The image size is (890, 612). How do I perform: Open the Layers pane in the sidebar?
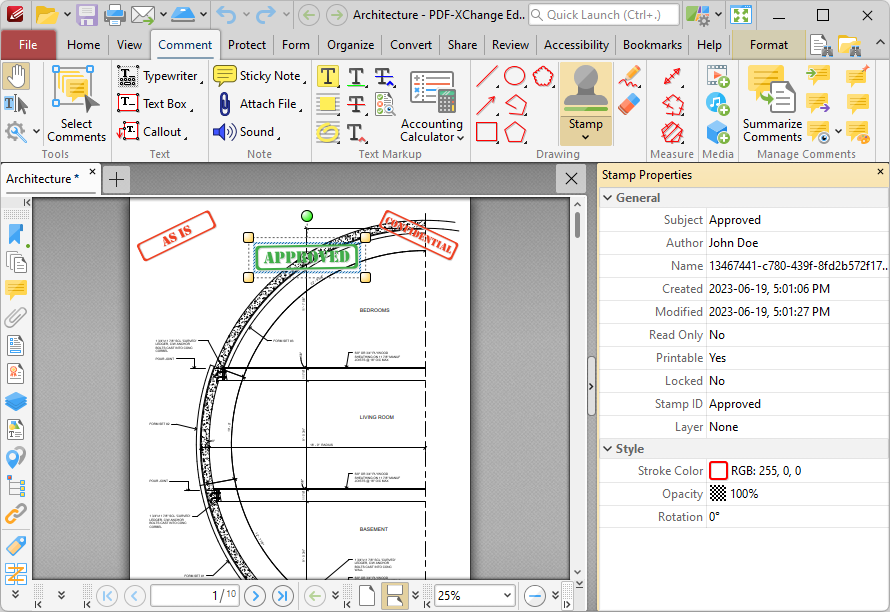coord(16,401)
